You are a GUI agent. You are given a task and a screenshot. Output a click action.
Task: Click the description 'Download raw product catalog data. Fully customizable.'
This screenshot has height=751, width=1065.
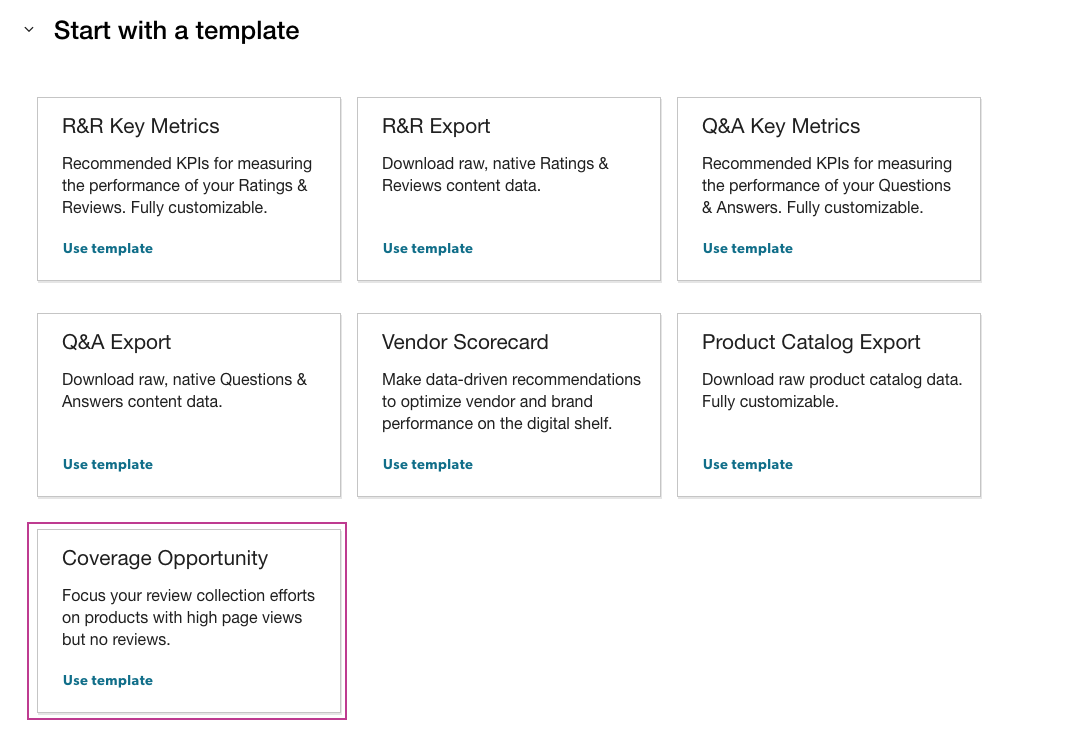[832, 390]
